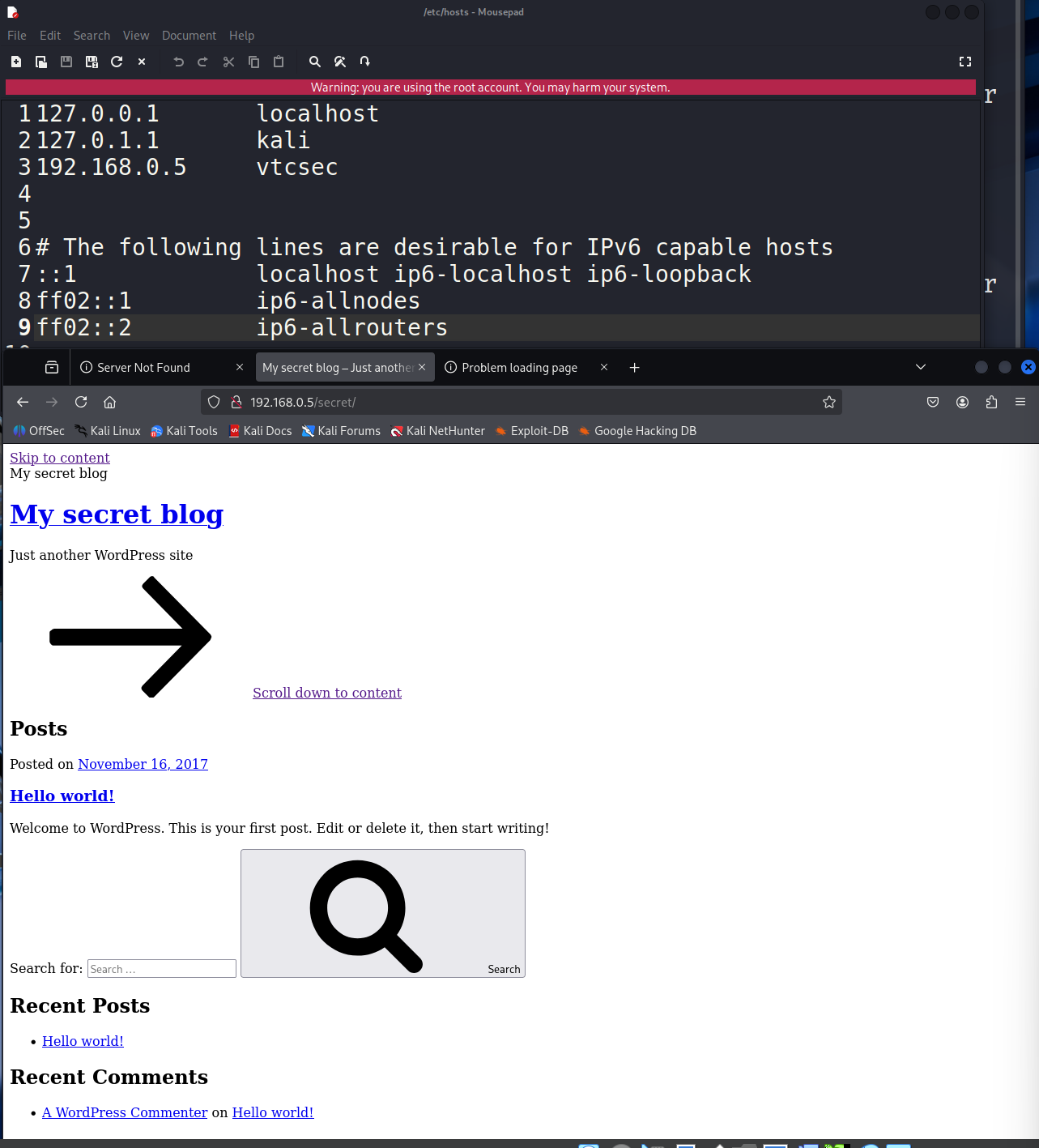Viewport: 1039px width, 1148px height.
Task: Click the tracking protection shield icon
Action: click(214, 402)
